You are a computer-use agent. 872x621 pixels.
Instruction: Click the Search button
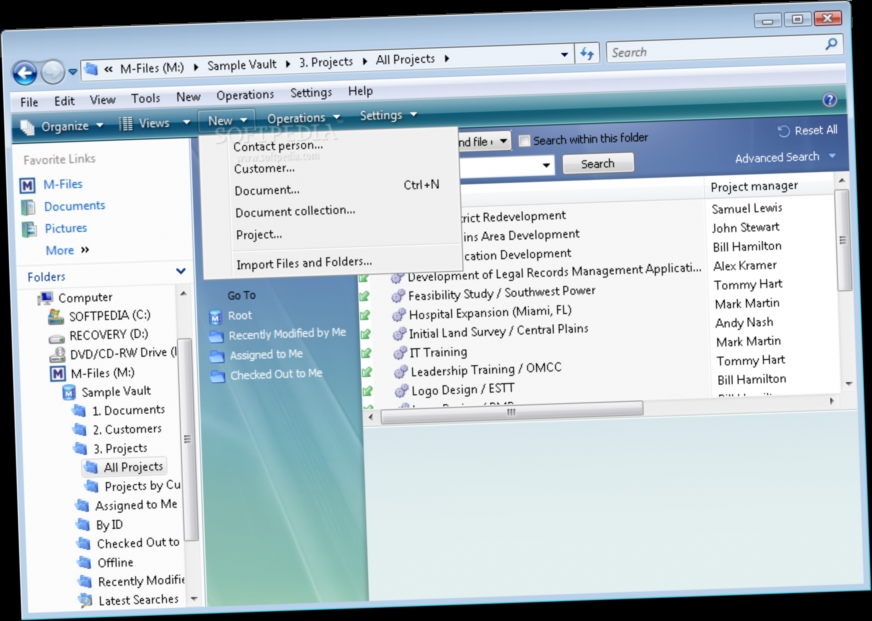click(598, 163)
